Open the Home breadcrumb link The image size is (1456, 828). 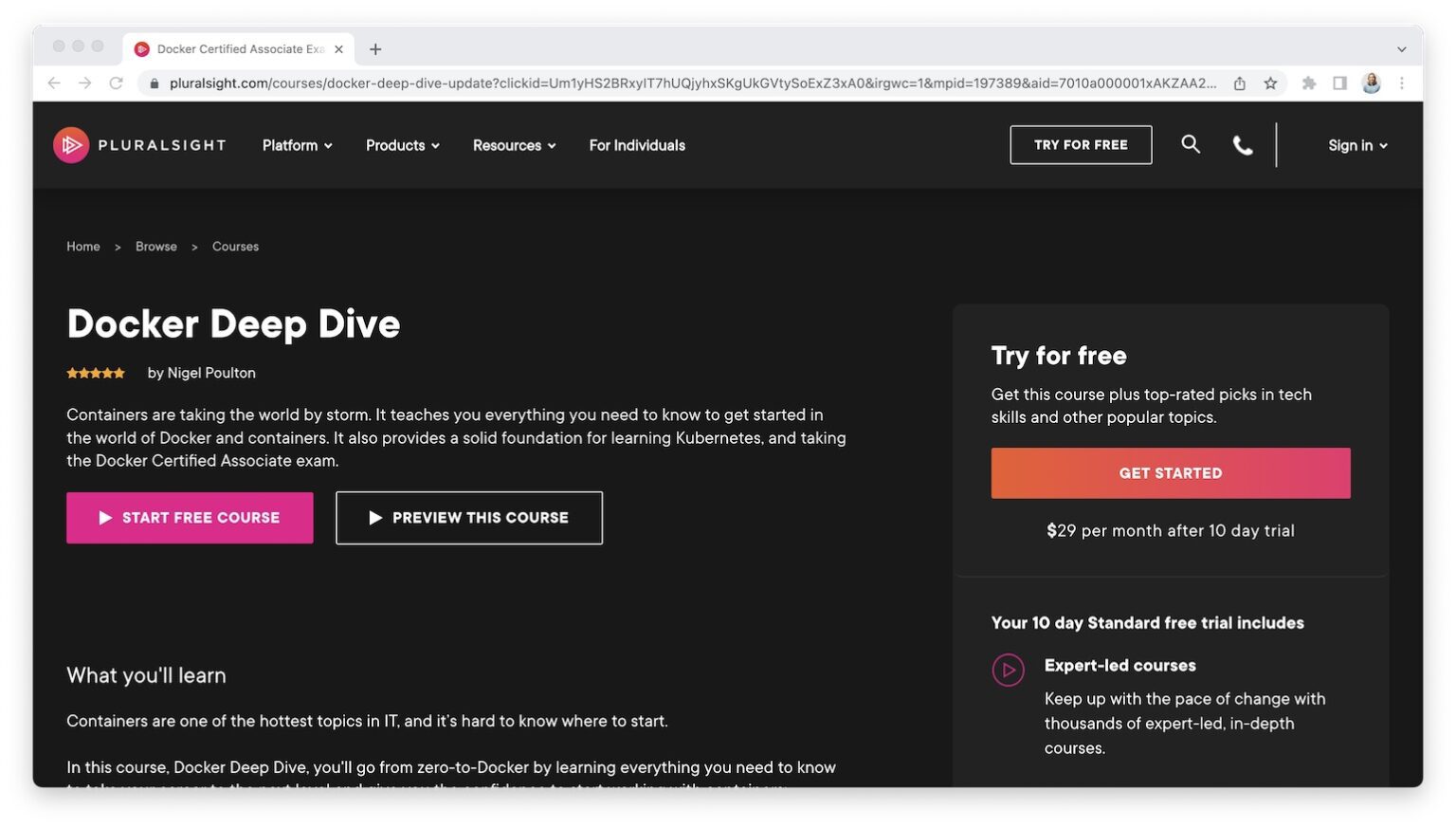click(82, 246)
